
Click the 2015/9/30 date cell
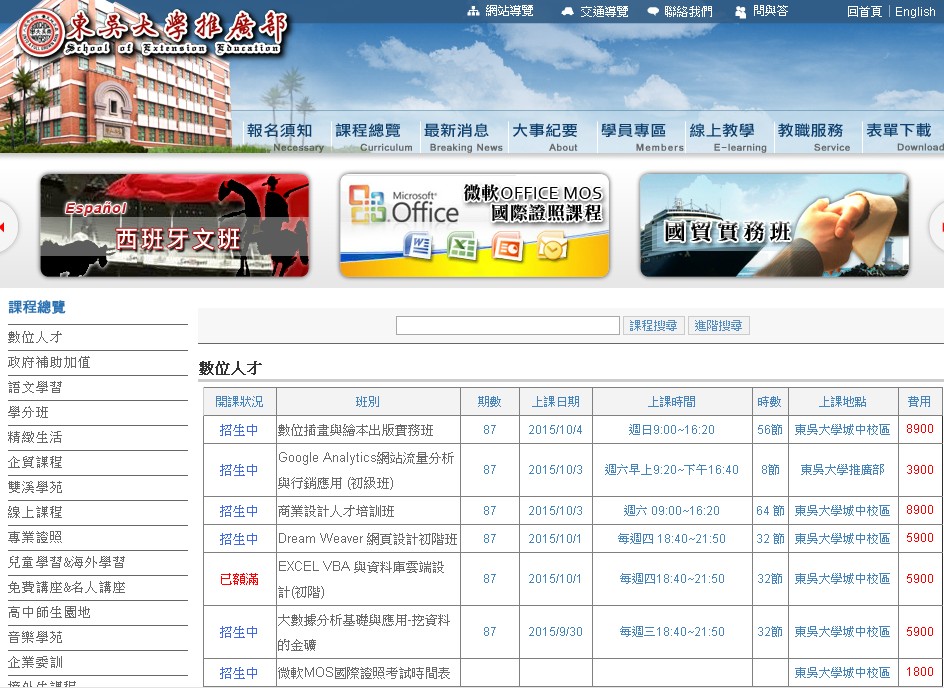click(x=555, y=632)
